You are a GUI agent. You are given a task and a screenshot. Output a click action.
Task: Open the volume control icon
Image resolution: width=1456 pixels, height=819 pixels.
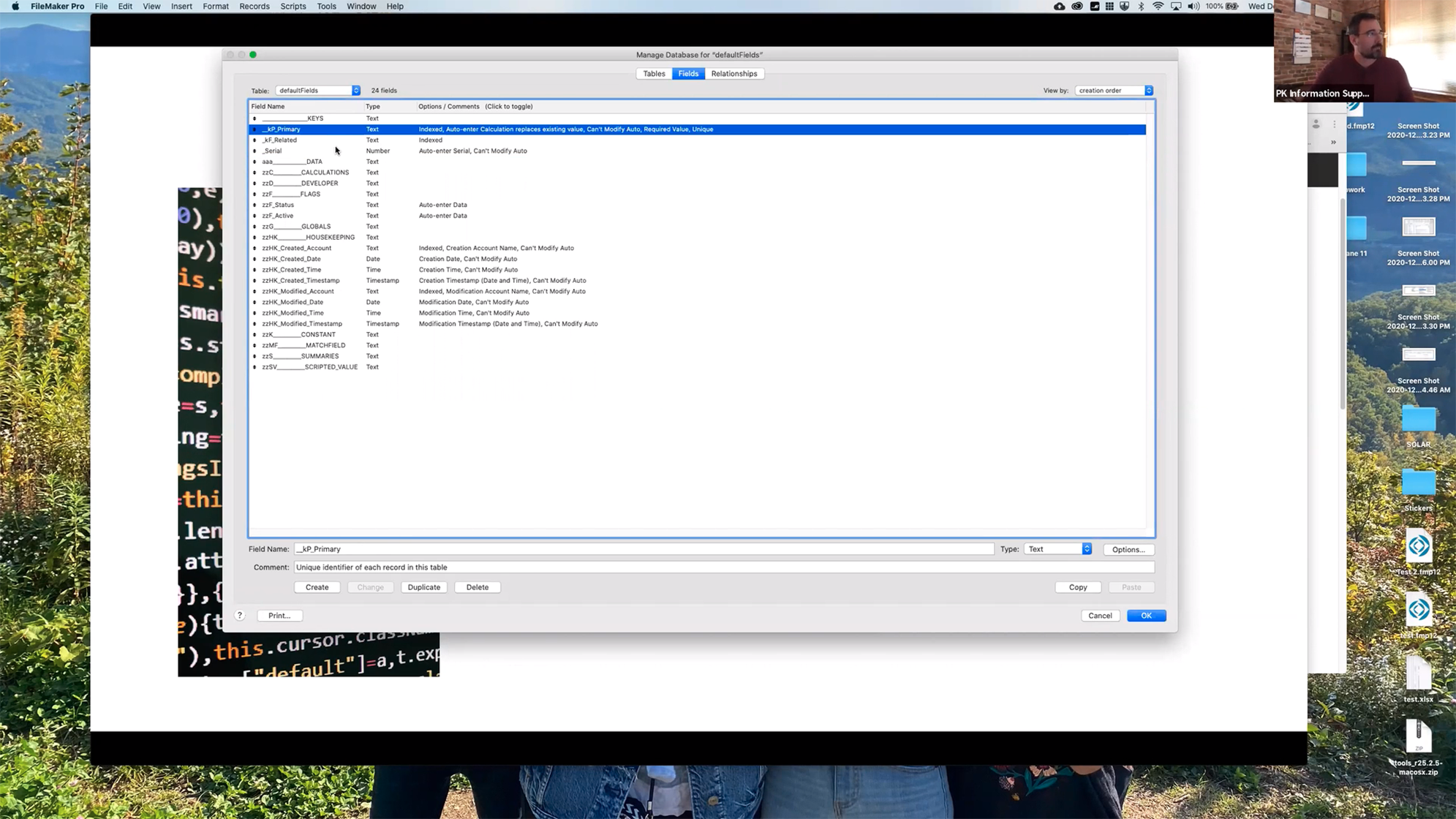tap(1193, 6)
